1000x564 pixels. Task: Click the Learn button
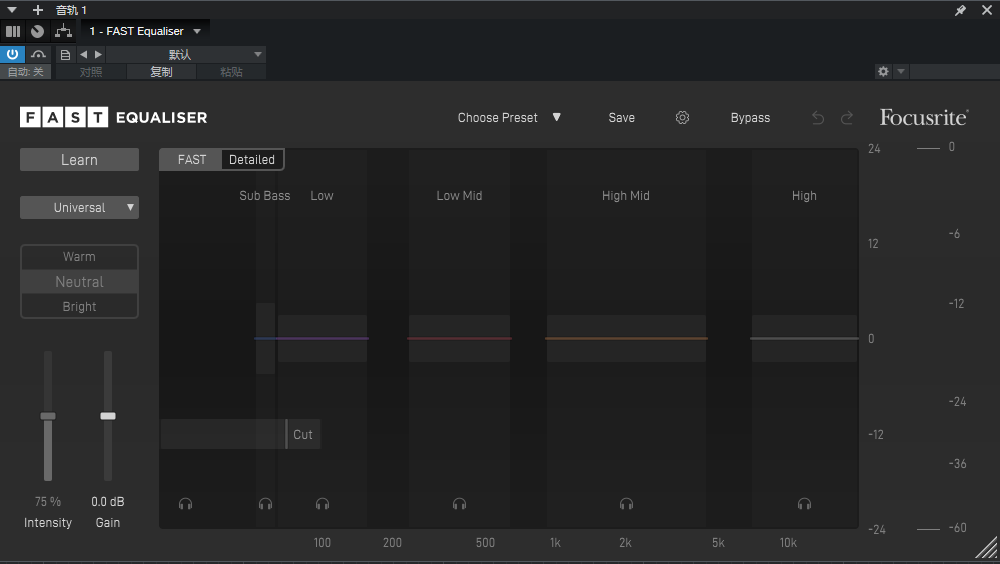(x=79, y=160)
